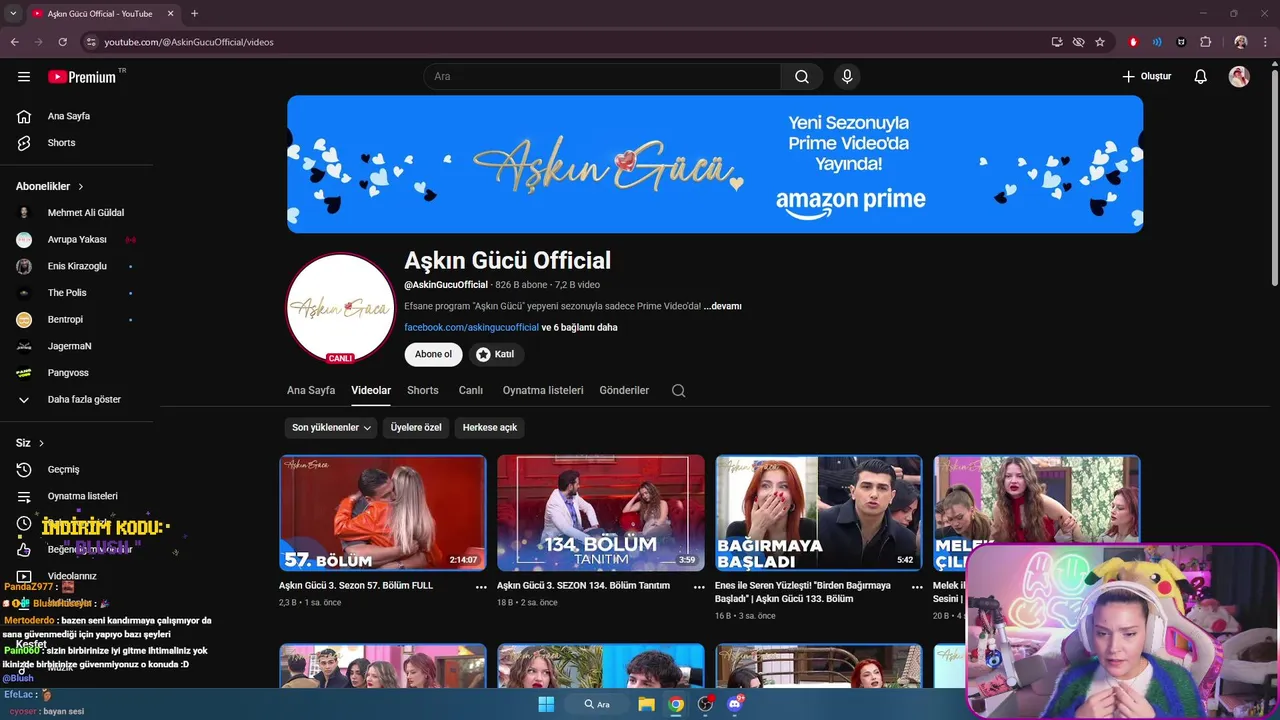Open the Son yüklenenler sort dropdown

(x=332, y=428)
